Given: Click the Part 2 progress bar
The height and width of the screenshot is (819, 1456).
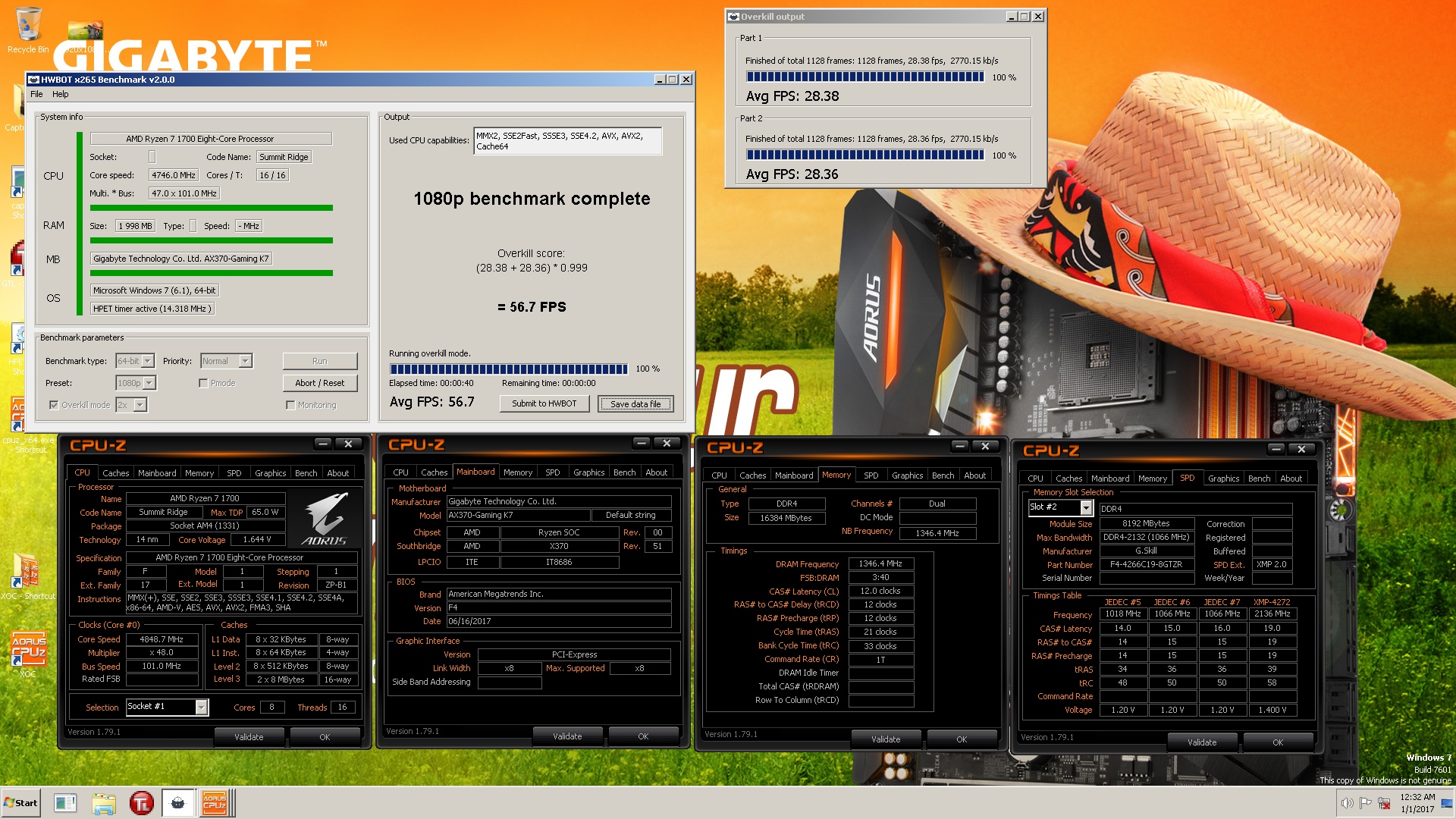Looking at the screenshot, I should pos(865,155).
